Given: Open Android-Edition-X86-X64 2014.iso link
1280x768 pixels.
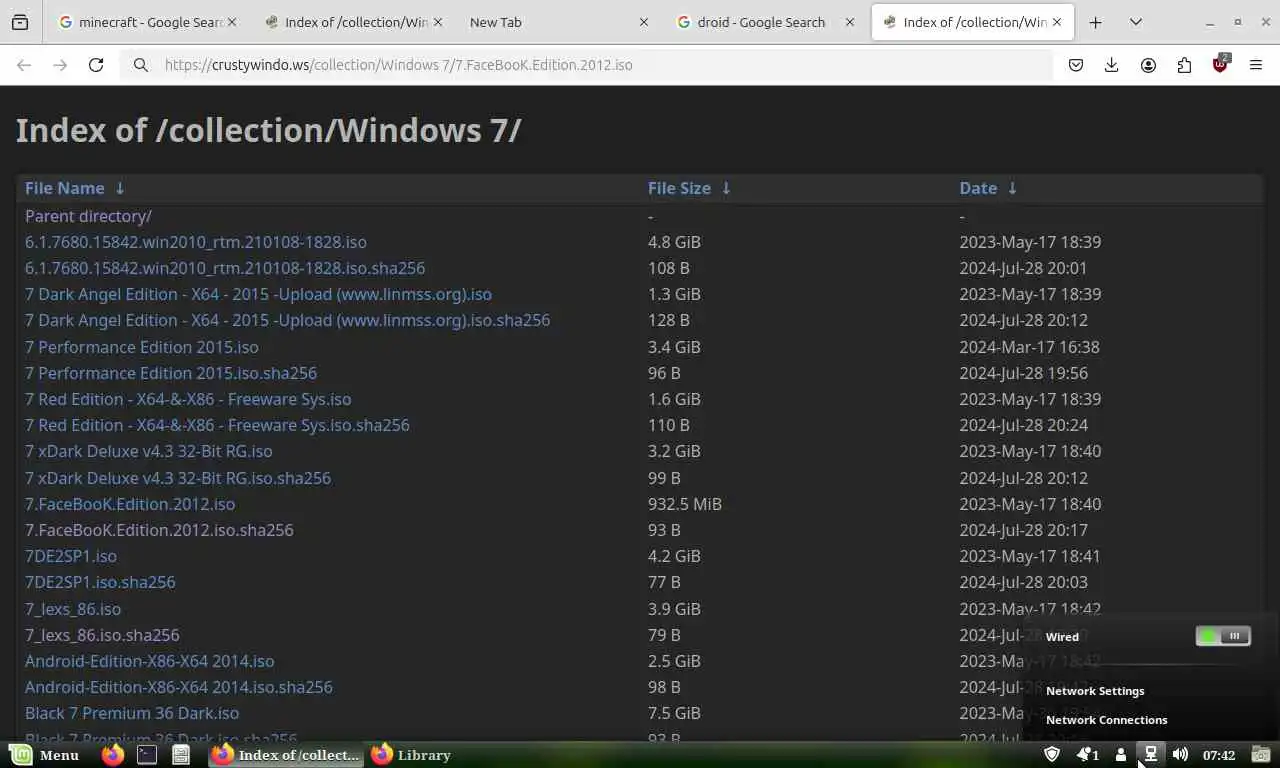Looking at the screenshot, I should [x=150, y=661].
